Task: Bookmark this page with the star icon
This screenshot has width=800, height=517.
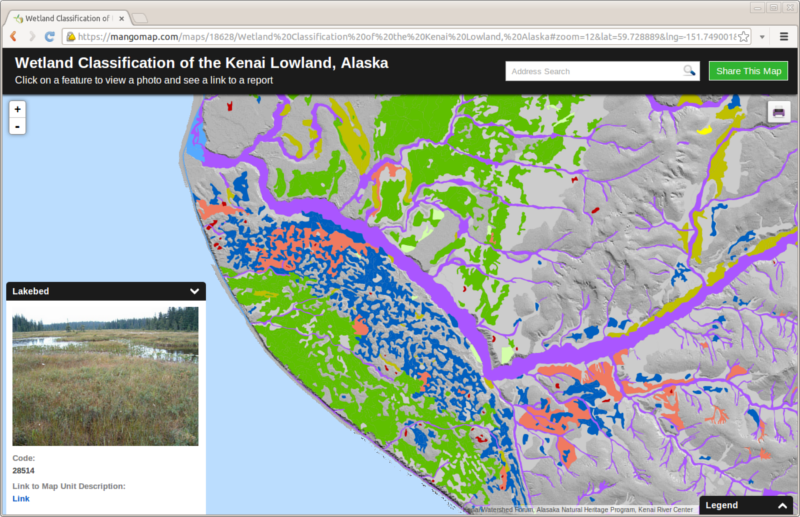Action: pos(744,36)
